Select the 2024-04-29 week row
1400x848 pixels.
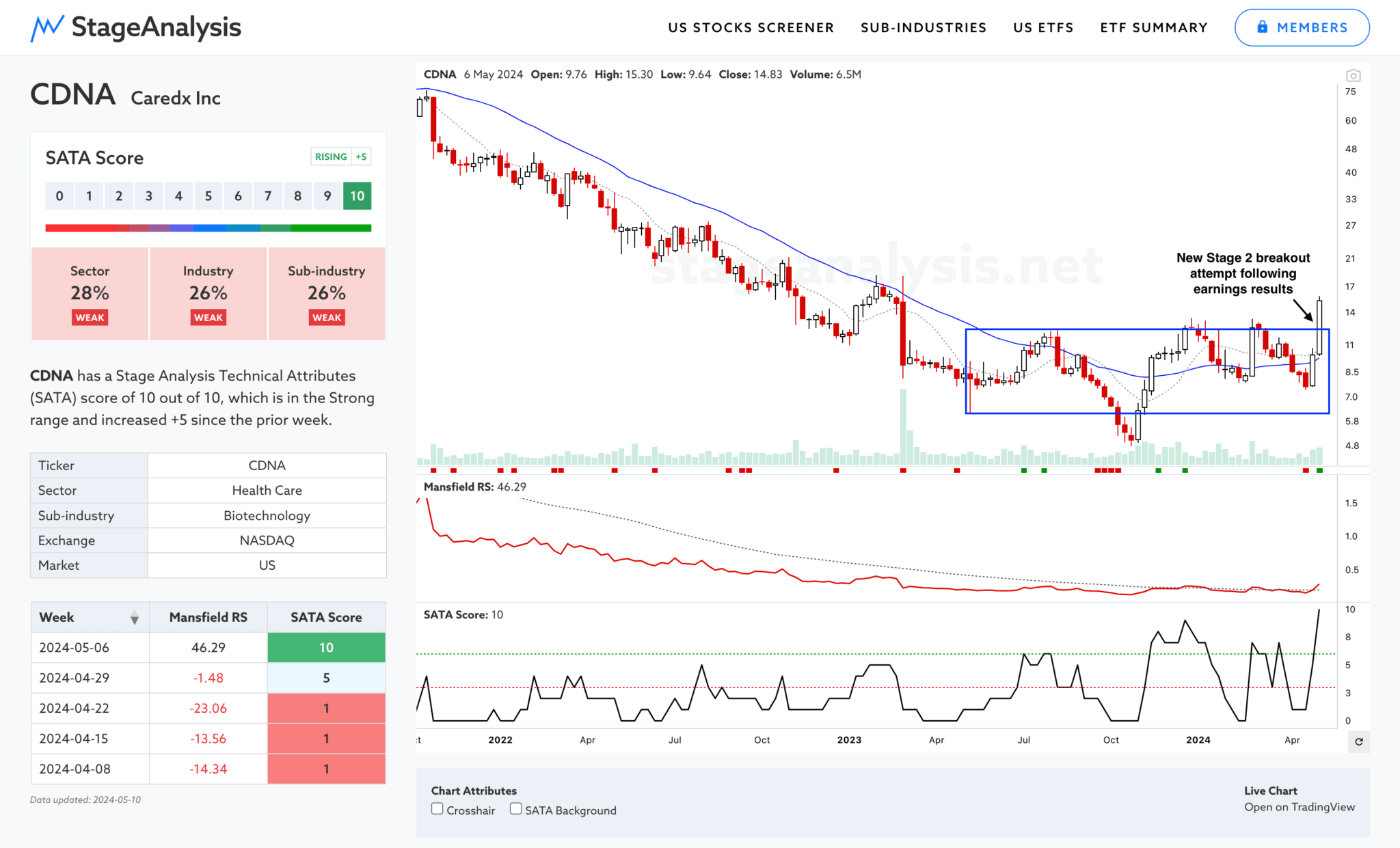coord(208,678)
